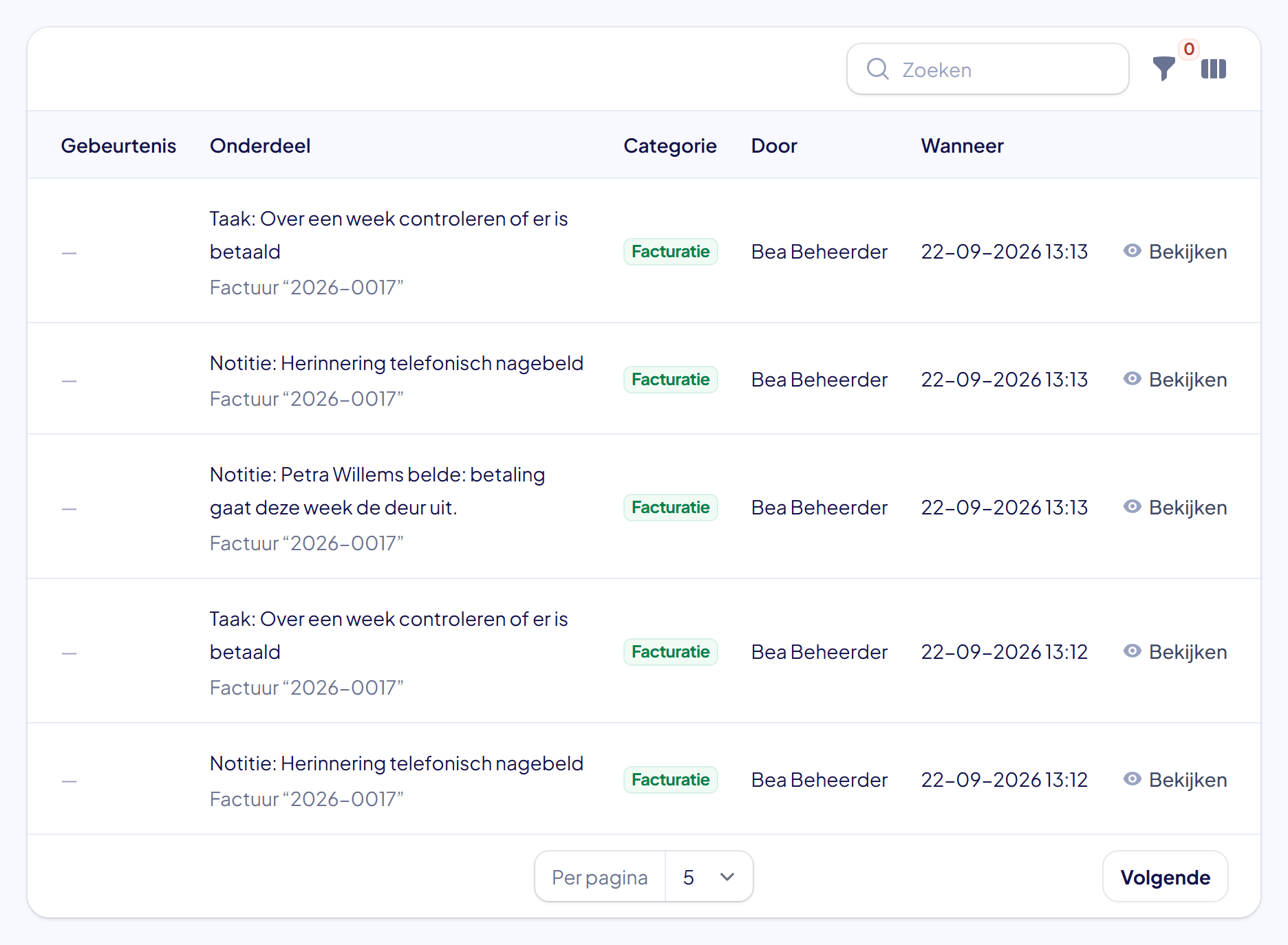Click the Door column header
The image size is (1288, 945).
[774, 146]
